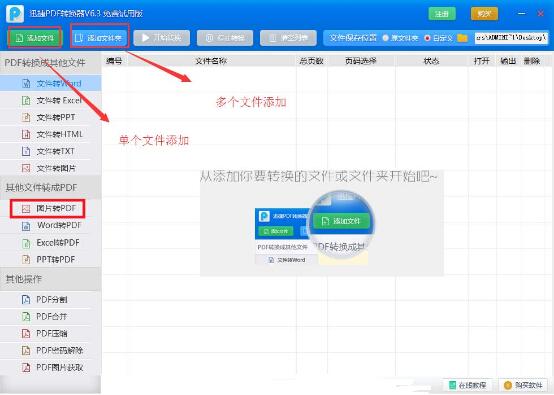Open the PDF压缩 compress tool
Viewport: 554px width, 395px height.
tap(51, 334)
